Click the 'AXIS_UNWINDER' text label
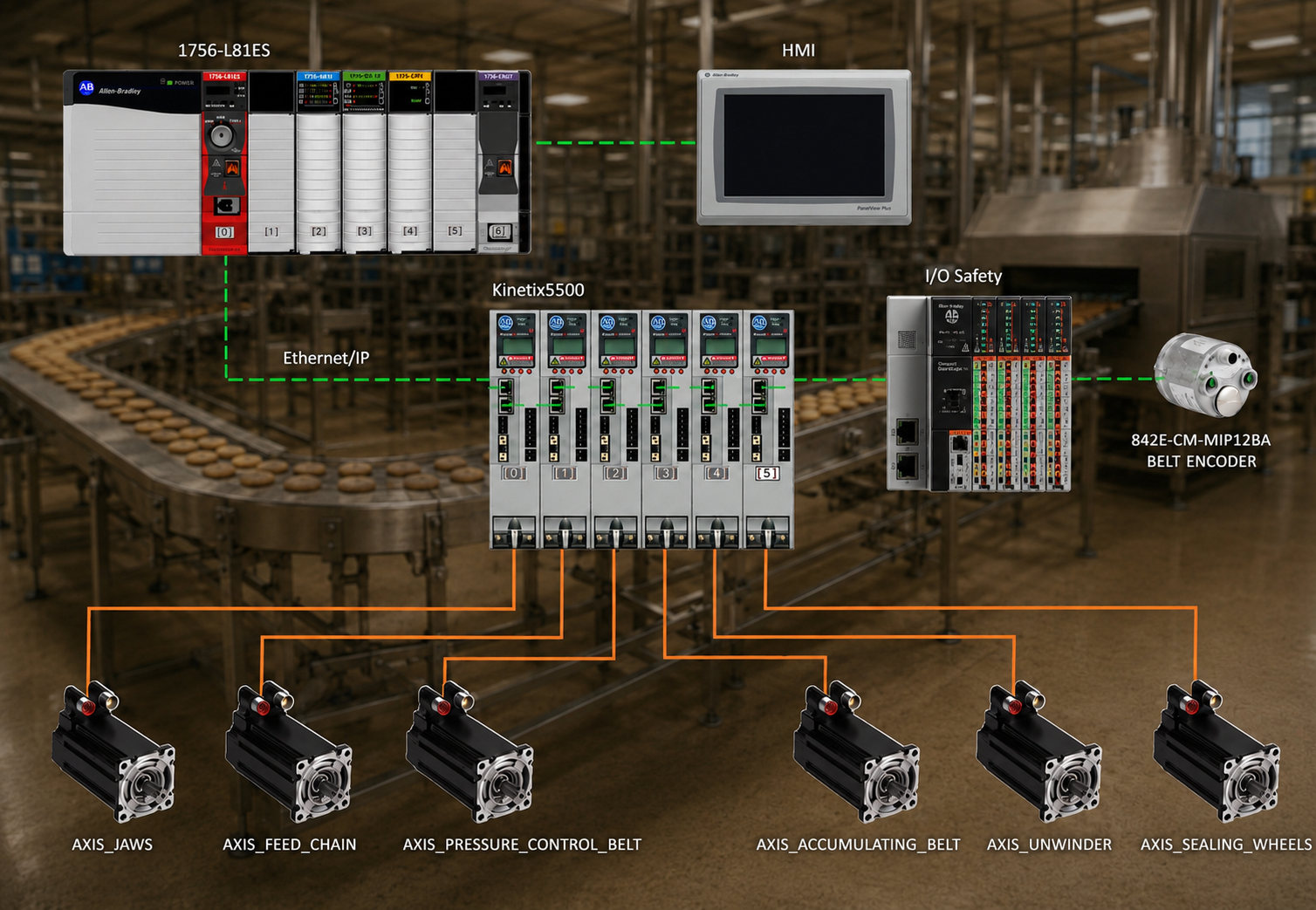This screenshot has height=910, width=1316. tap(1049, 845)
